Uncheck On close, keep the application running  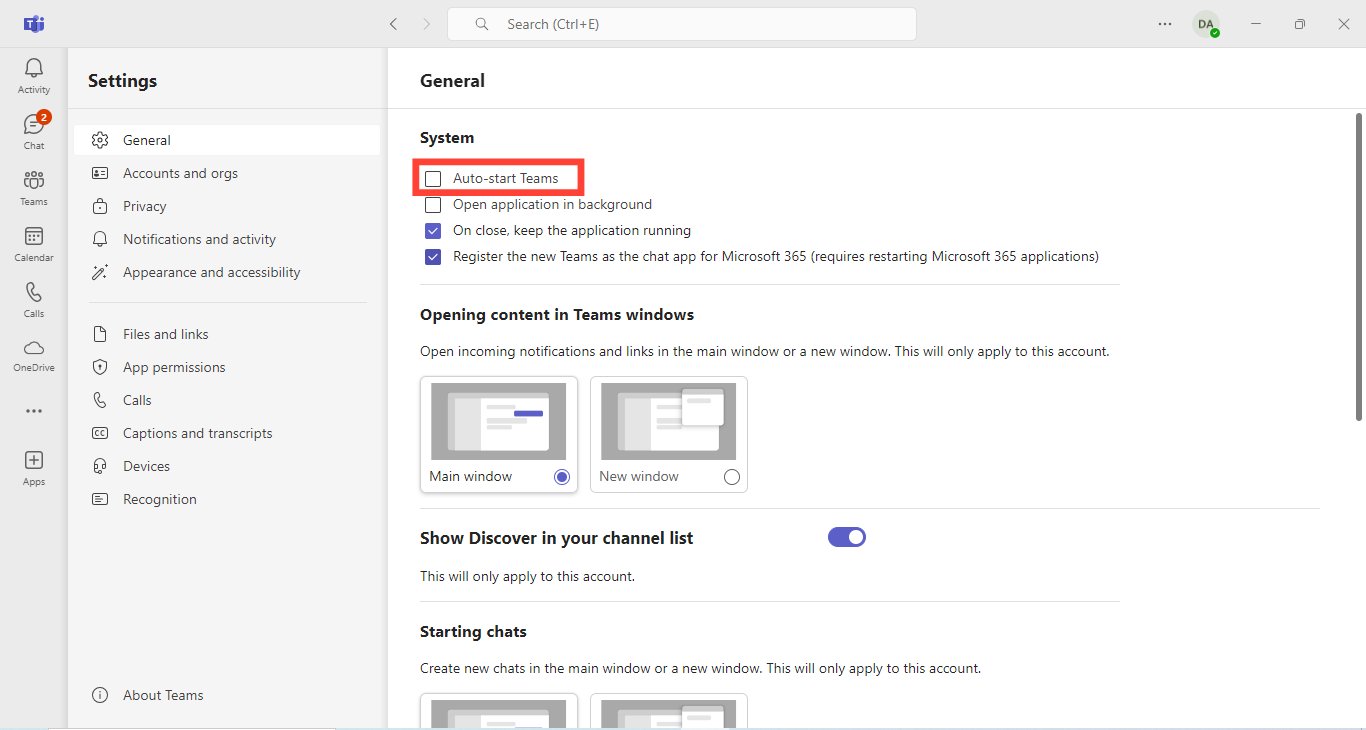(433, 230)
